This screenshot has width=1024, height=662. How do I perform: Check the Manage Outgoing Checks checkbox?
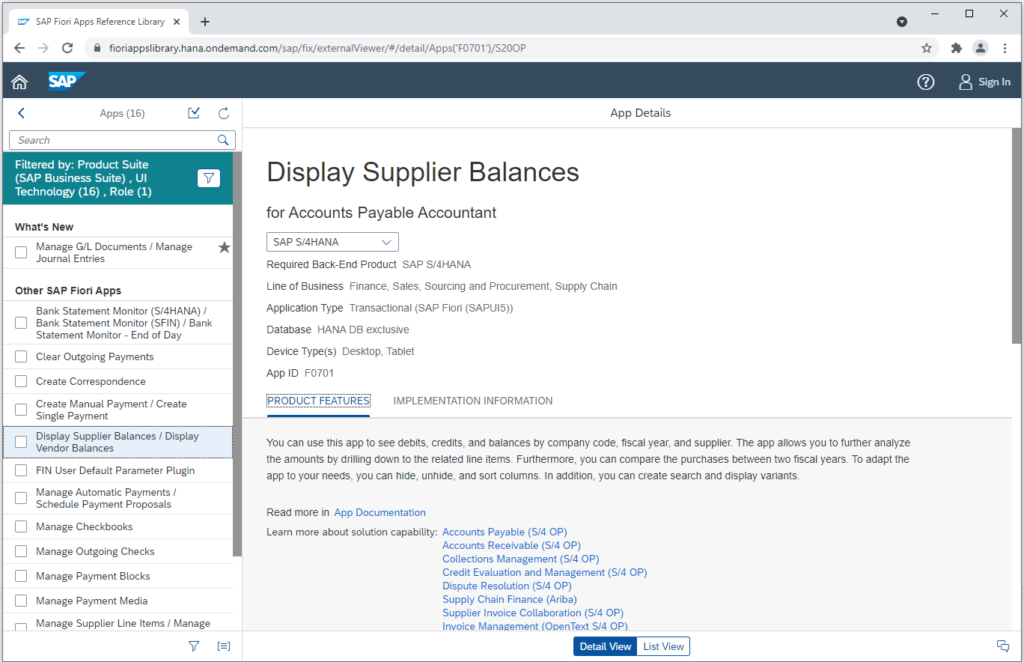21,551
